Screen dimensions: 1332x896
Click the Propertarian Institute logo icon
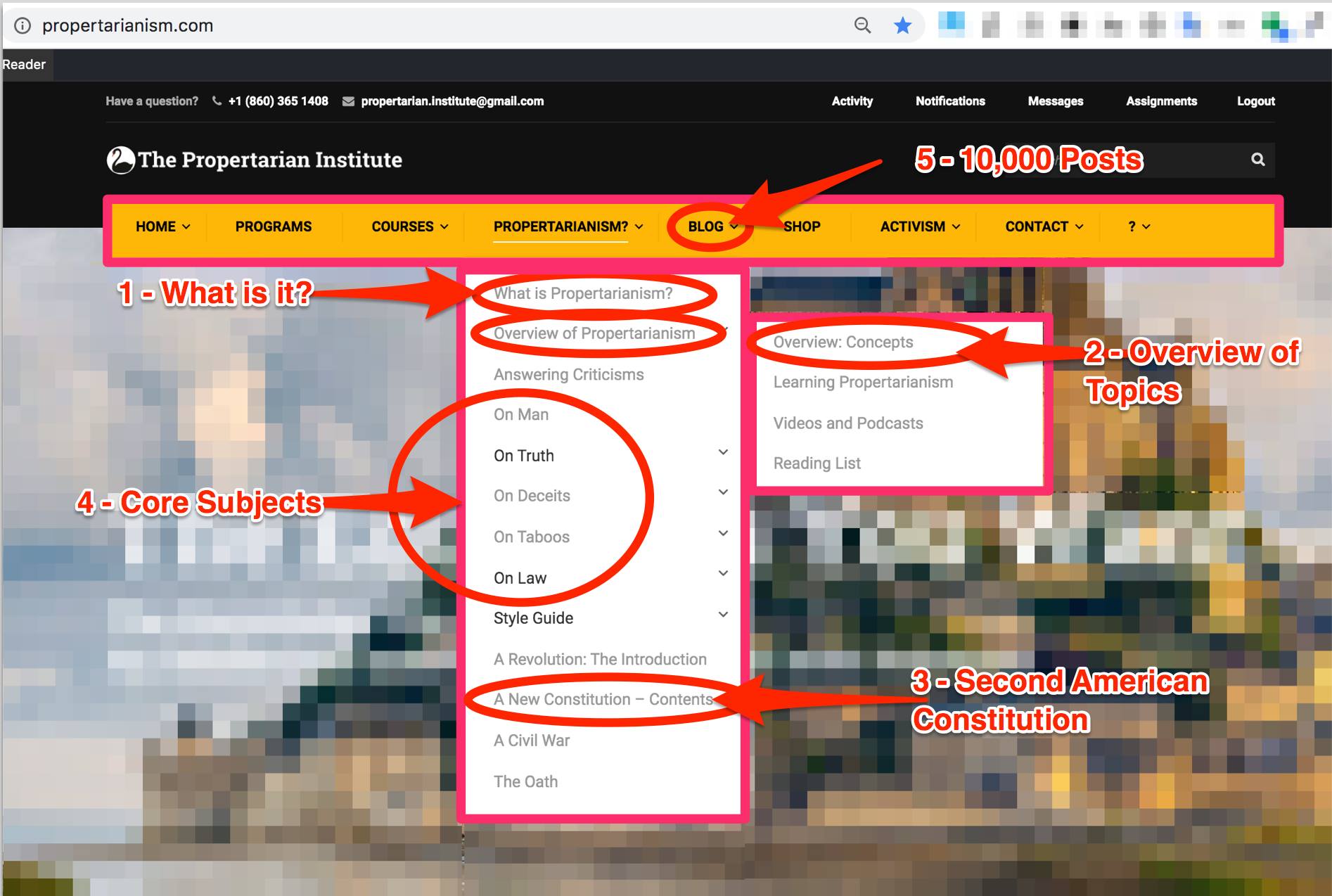pos(120,160)
